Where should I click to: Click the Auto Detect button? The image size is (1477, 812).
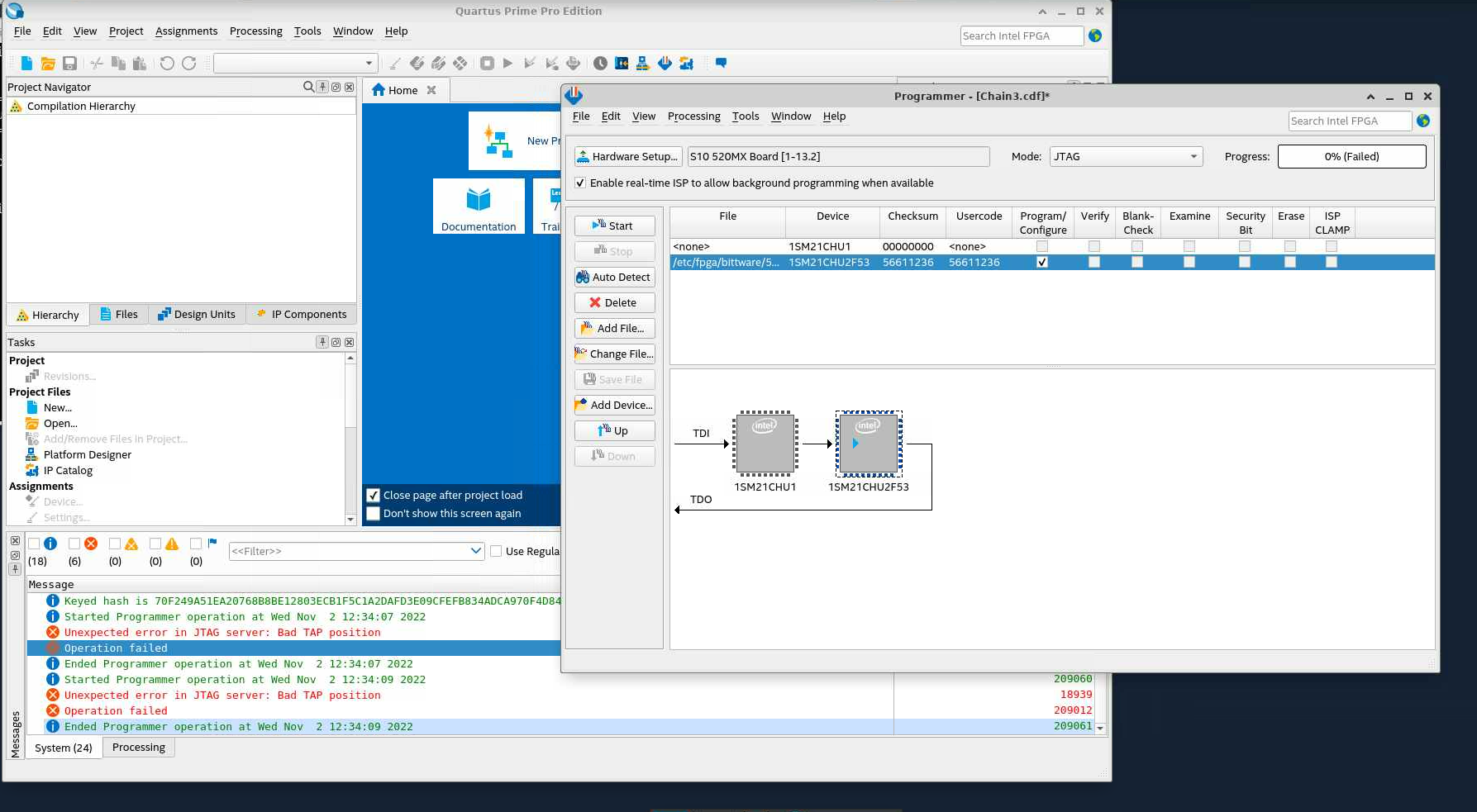(x=614, y=277)
